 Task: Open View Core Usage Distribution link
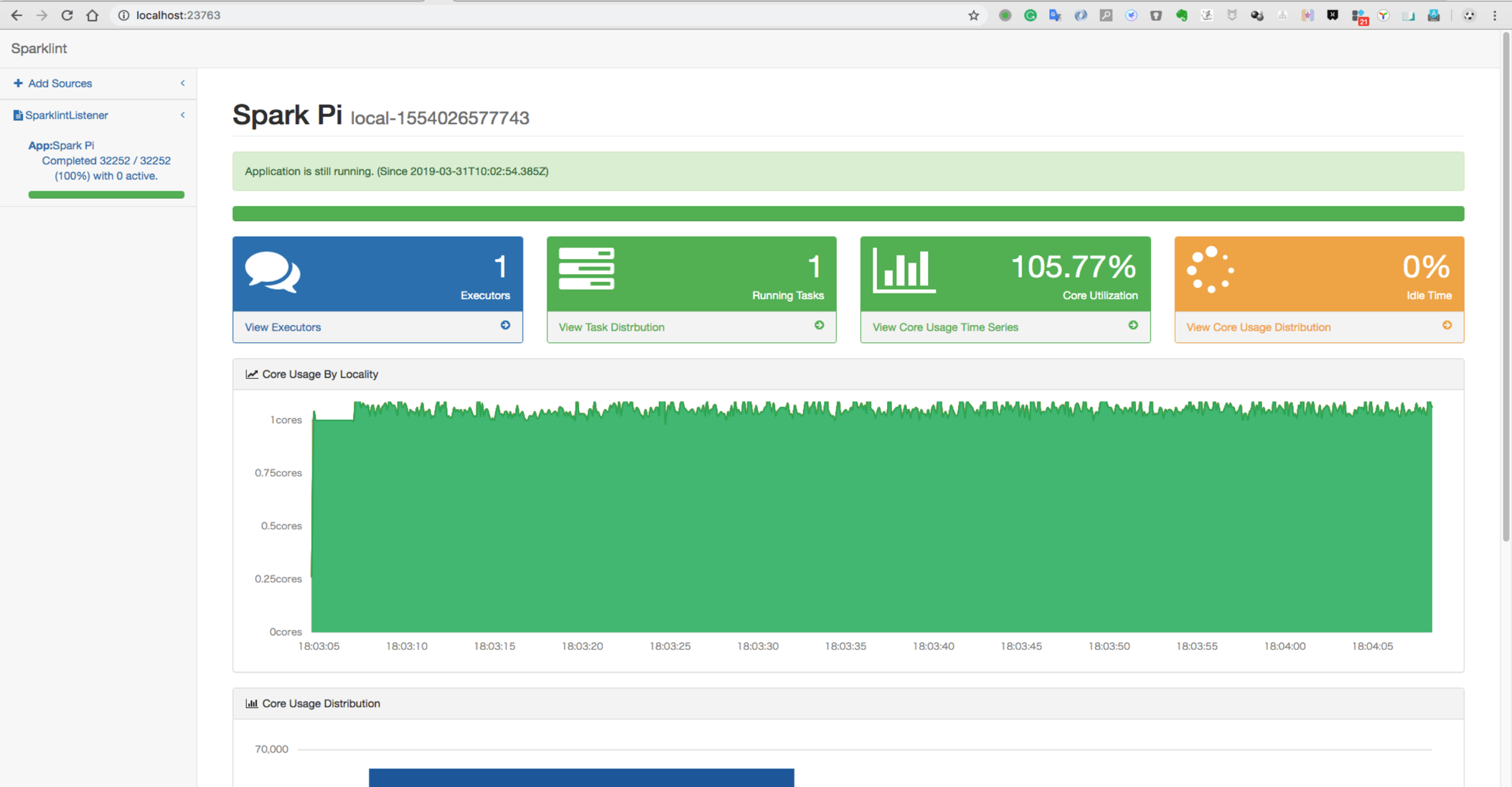click(1258, 327)
